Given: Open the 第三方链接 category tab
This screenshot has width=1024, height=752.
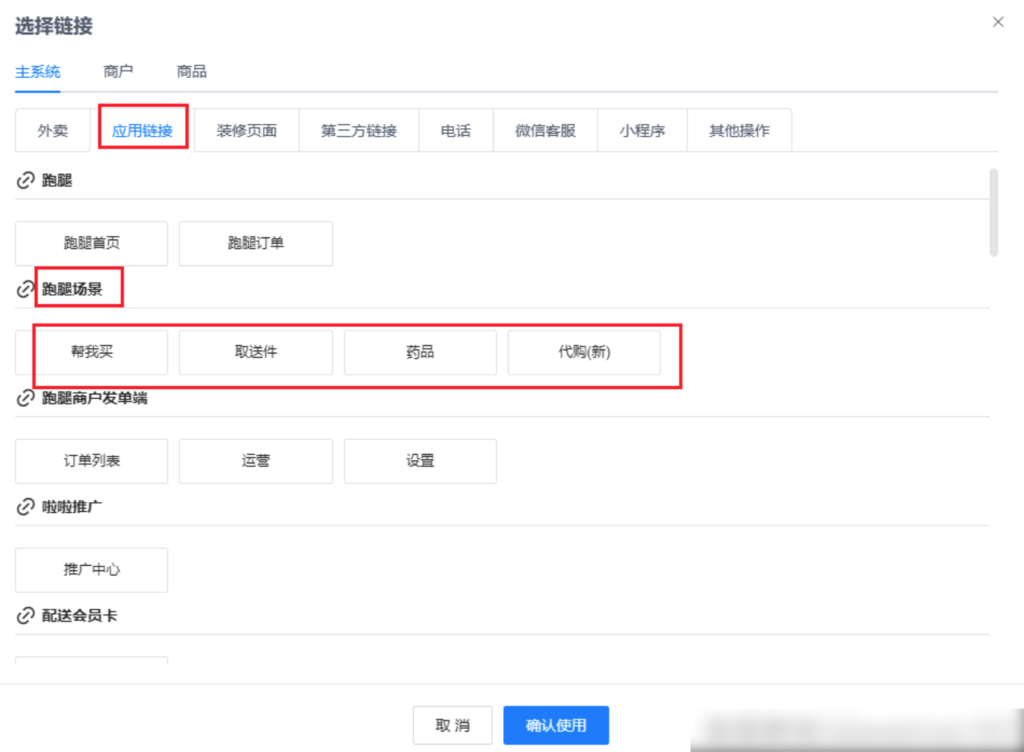Looking at the screenshot, I should [x=358, y=129].
